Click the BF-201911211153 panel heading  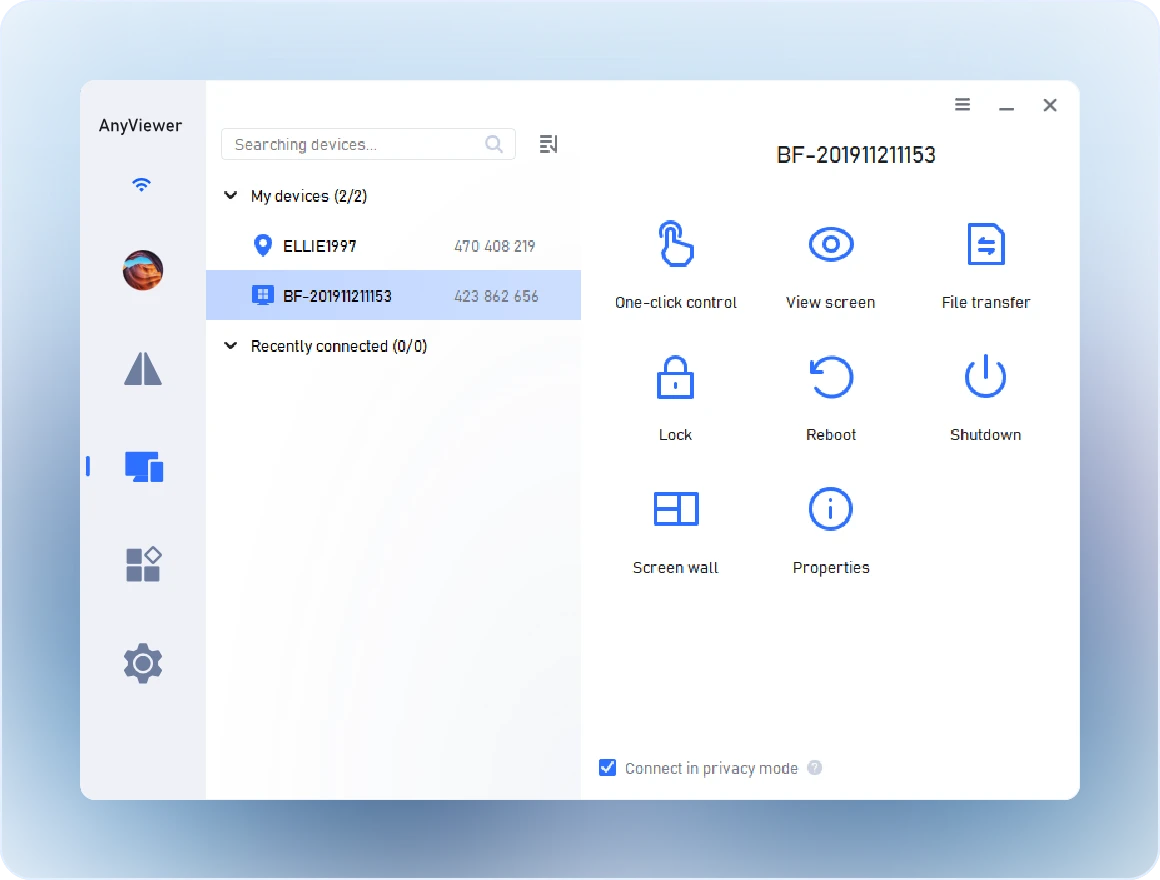pos(856,155)
